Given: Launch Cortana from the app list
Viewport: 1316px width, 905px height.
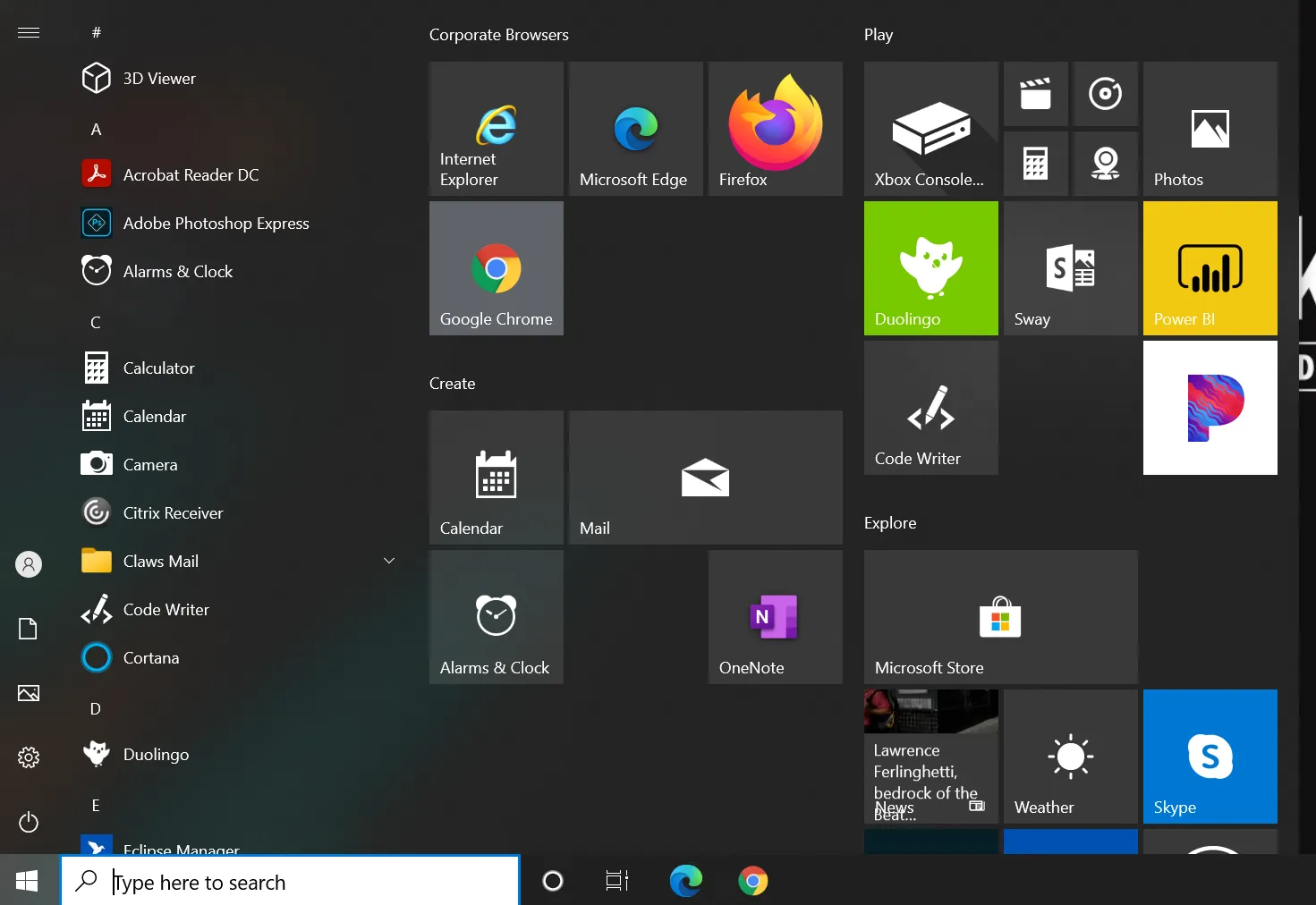Looking at the screenshot, I should click(237, 658).
